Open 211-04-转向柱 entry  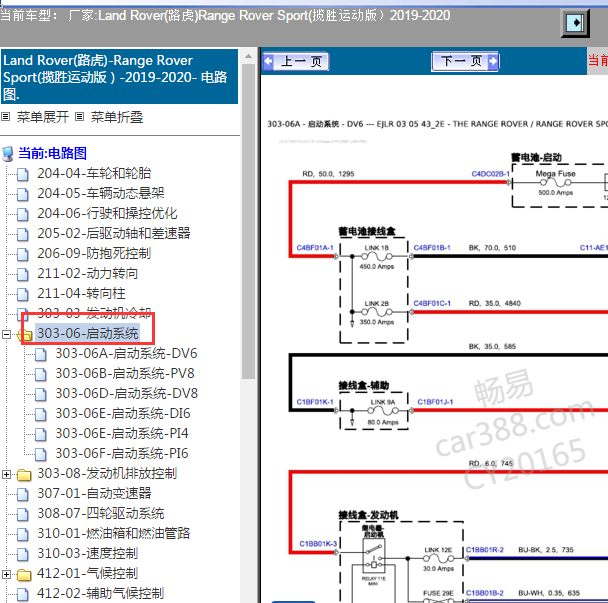coord(81,294)
